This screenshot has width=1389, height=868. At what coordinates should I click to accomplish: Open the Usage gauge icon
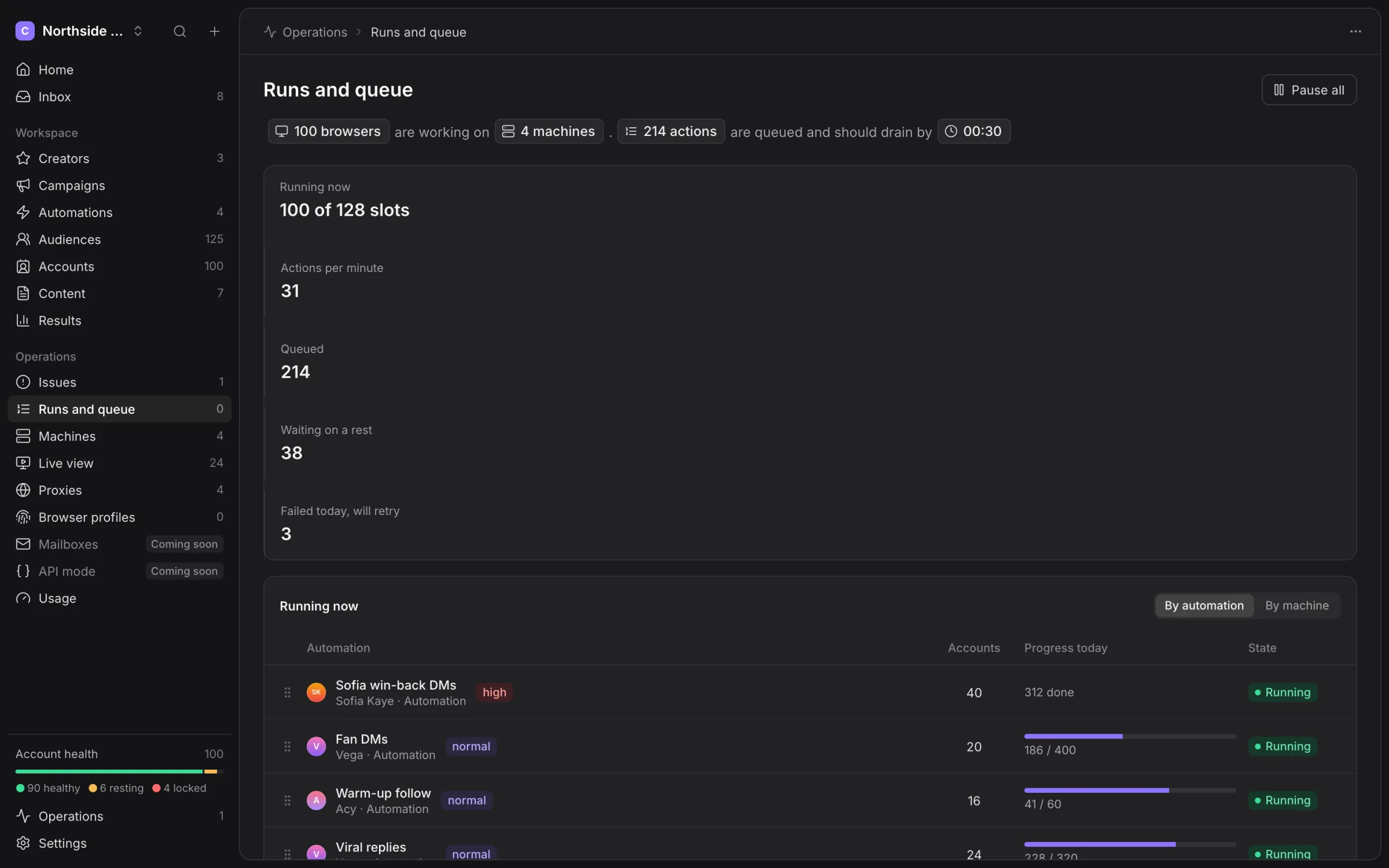(x=23, y=598)
